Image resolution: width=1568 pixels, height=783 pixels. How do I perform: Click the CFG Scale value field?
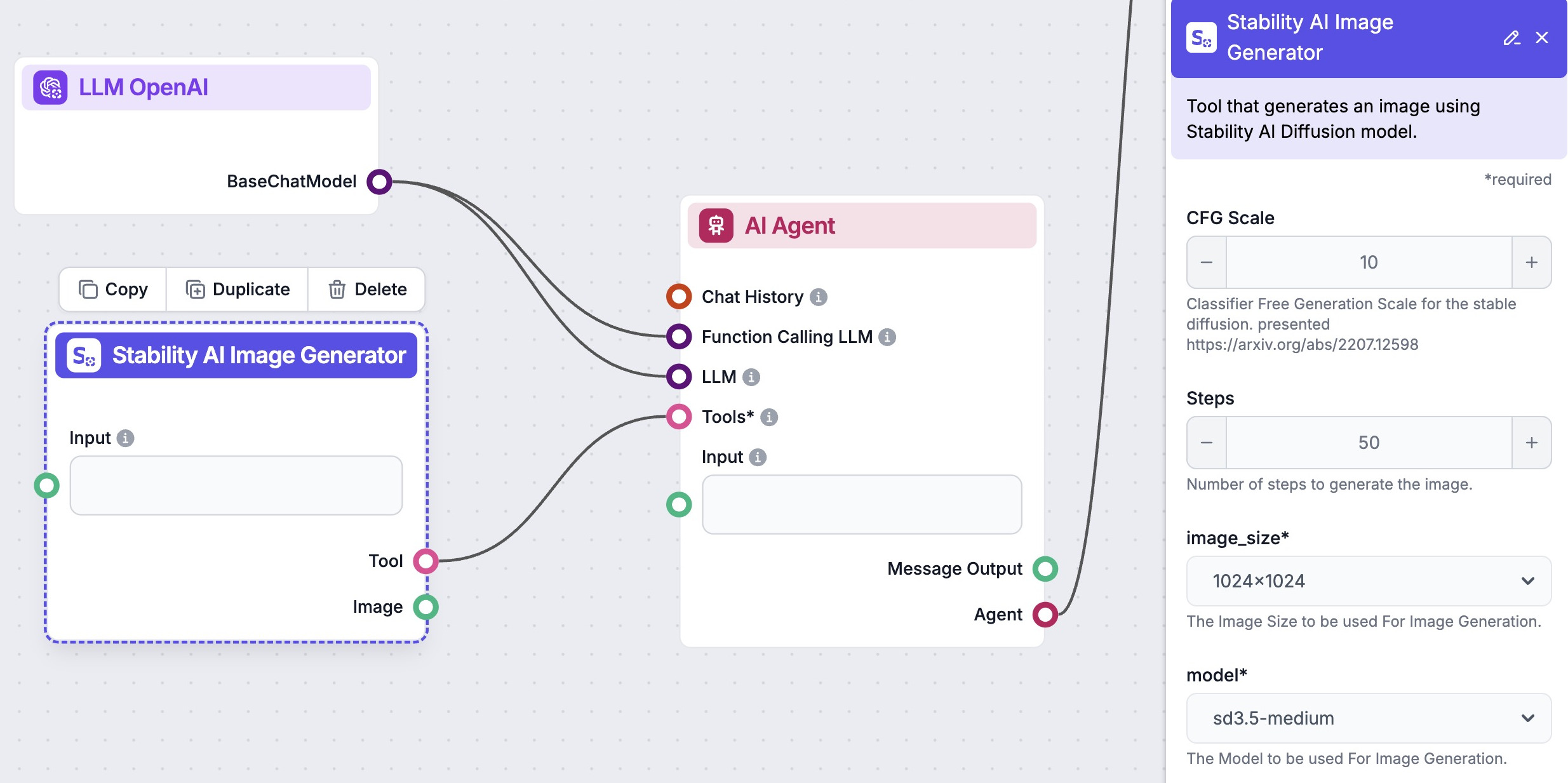point(1369,262)
